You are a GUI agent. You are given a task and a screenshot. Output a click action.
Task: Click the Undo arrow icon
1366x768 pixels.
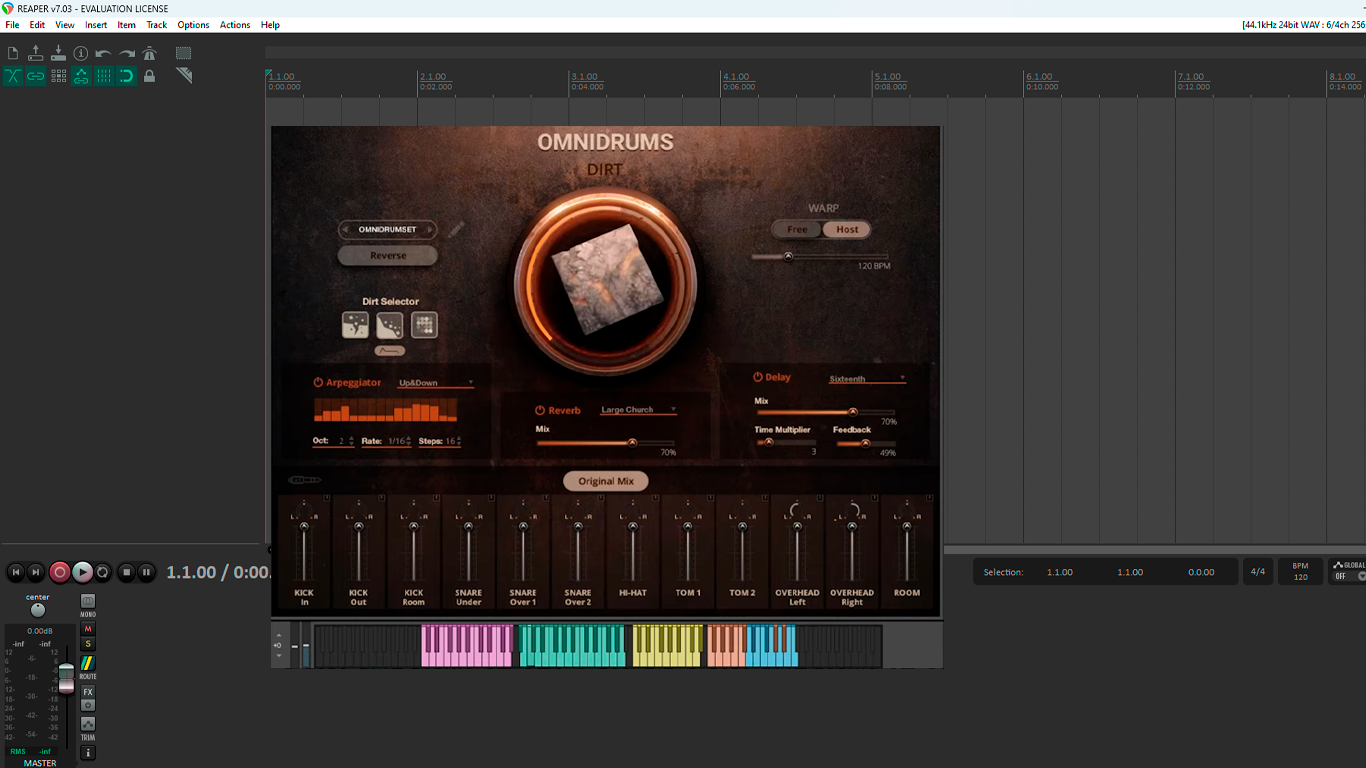point(104,53)
